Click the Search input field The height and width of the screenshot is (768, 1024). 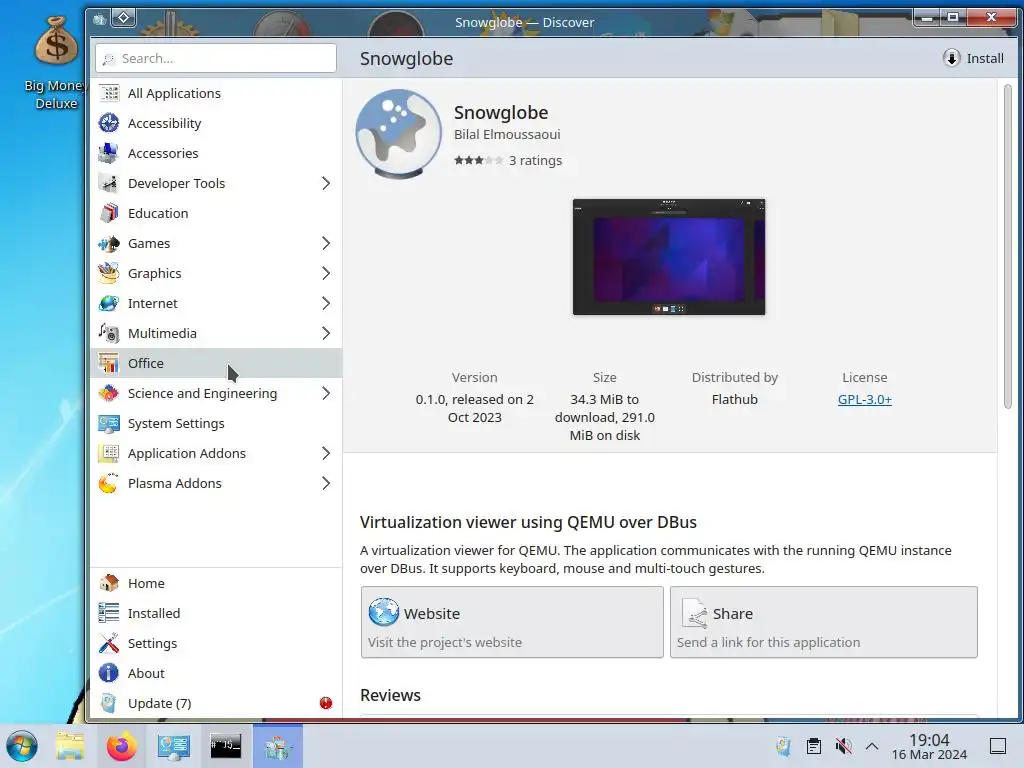(216, 58)
